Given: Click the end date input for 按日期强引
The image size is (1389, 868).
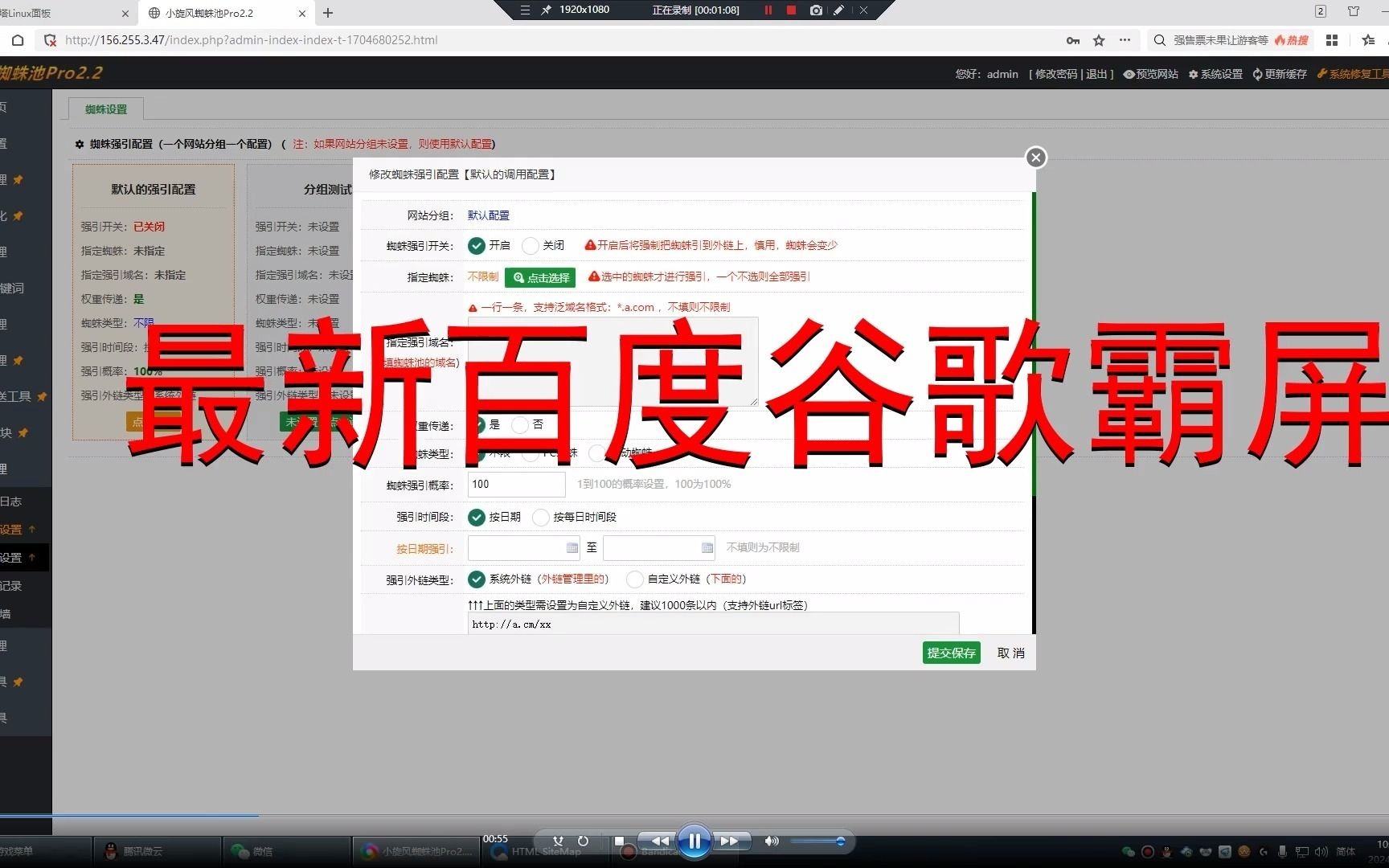Looking at the screenshot, I should coord(659,548).
